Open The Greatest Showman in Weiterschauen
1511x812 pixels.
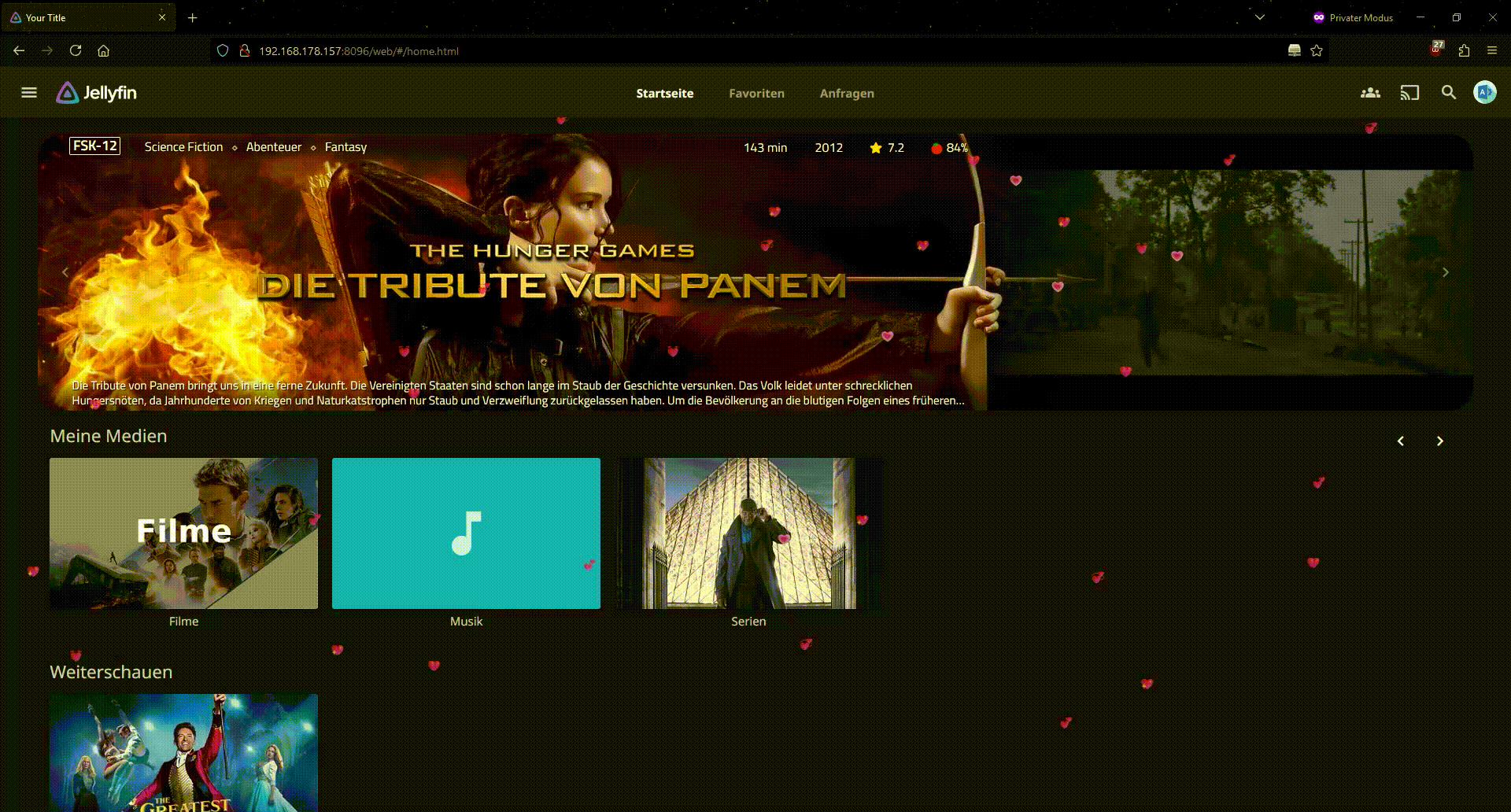pyautogui.click(x=183, y=752)
